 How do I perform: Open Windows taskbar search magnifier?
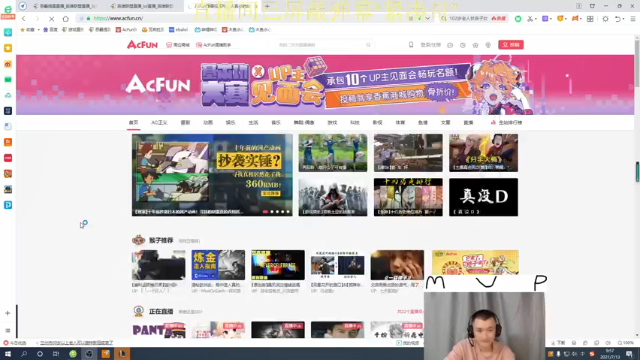pyautogui.click(x=24, y=354)
